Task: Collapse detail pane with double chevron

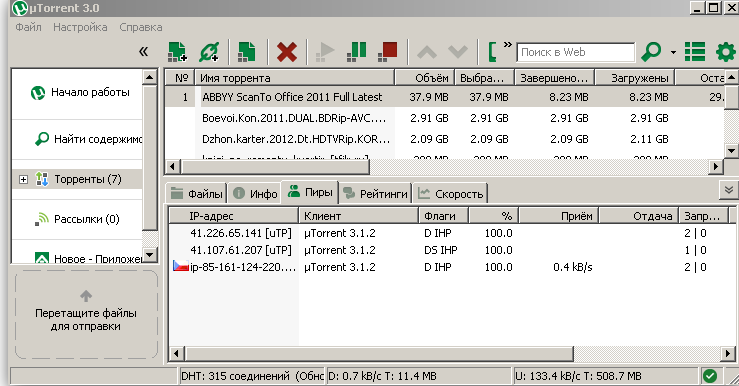Action: point(729,190)
